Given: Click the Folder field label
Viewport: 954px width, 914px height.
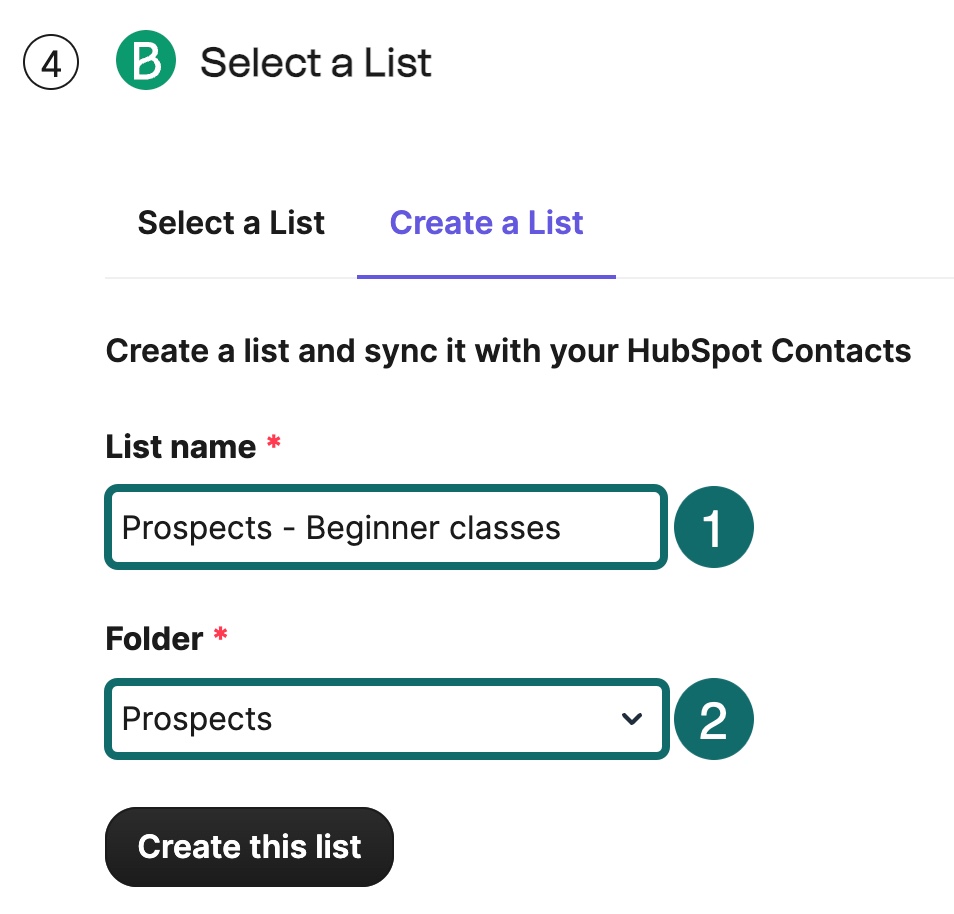Looking at the screenshot, I should [x=154, y=638].
